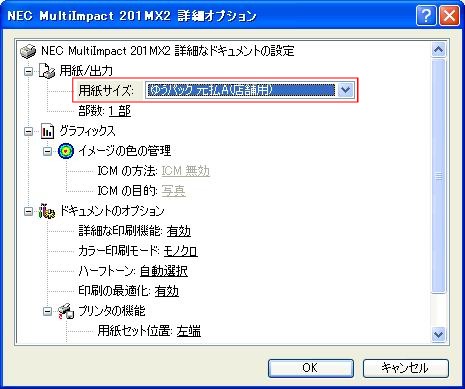Change カラー印刷モード モノクロ value
The image size is (465, 389).
(x=180, y=251)
